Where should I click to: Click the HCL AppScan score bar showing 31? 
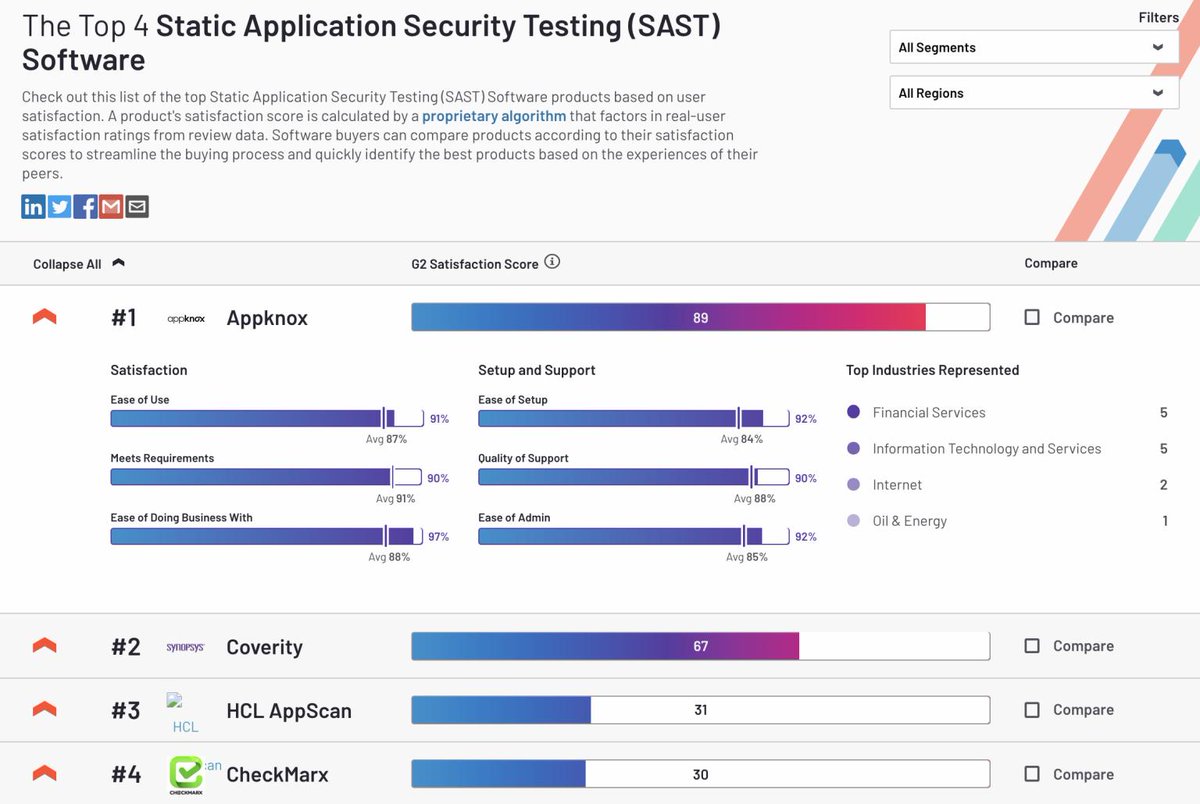click(700, 710)
